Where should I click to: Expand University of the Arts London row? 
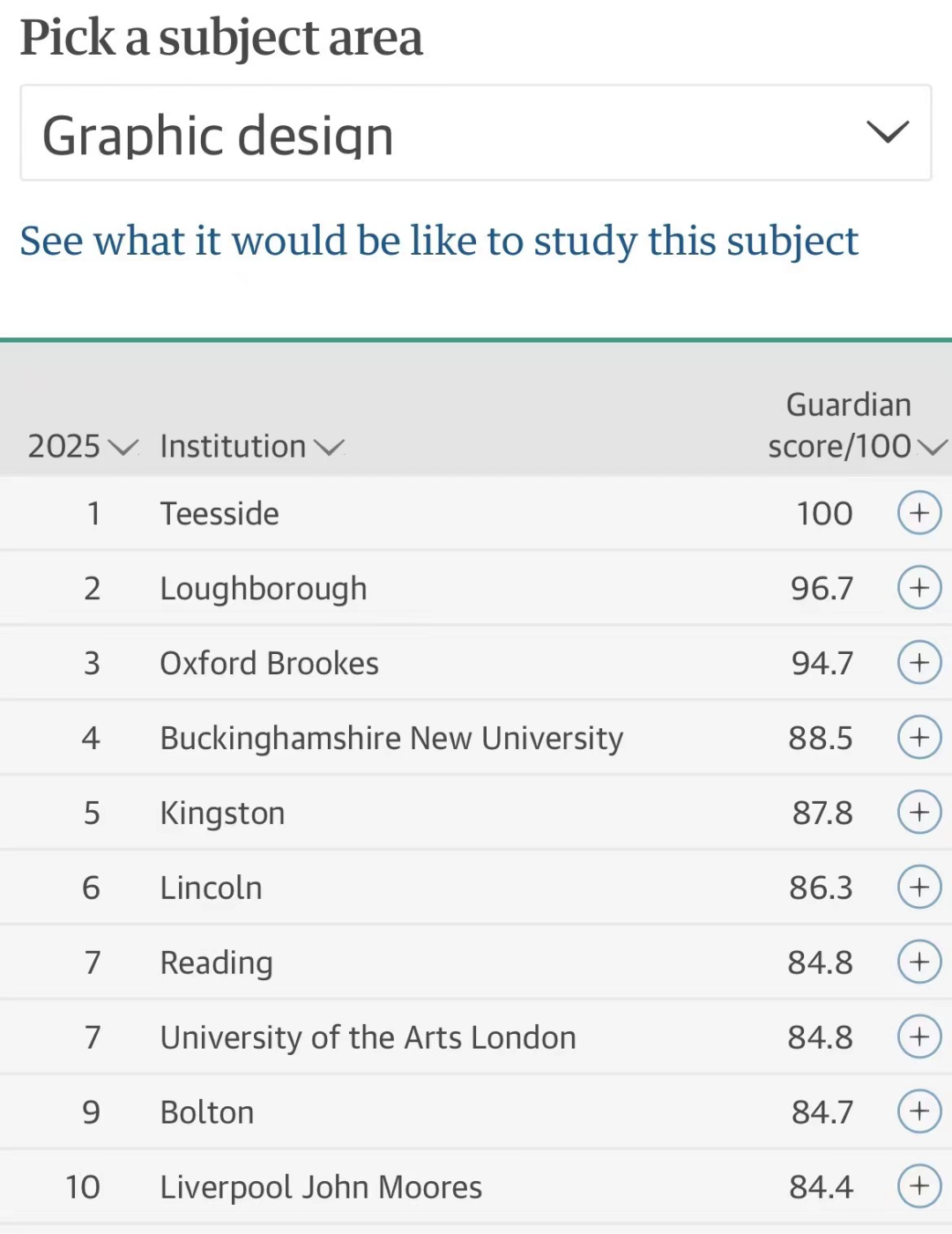(x=919, y=1037)
